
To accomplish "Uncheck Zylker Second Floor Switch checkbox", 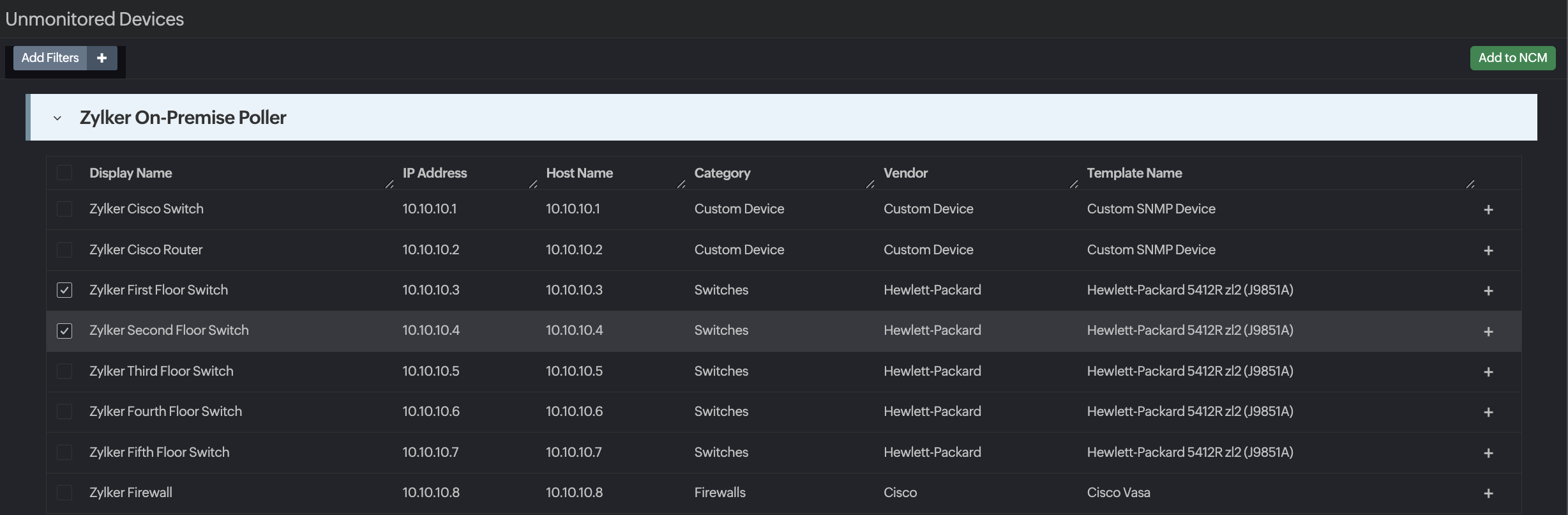I will click(64, 330).
